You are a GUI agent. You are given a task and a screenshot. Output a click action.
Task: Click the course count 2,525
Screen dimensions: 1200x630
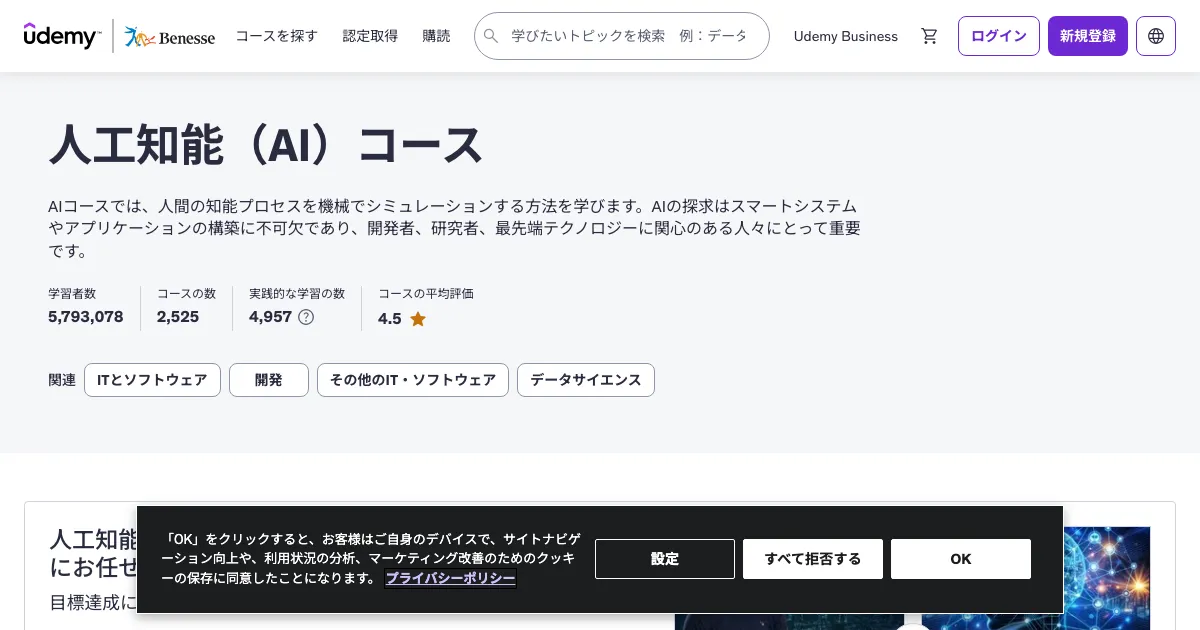[x=178, y=317]
